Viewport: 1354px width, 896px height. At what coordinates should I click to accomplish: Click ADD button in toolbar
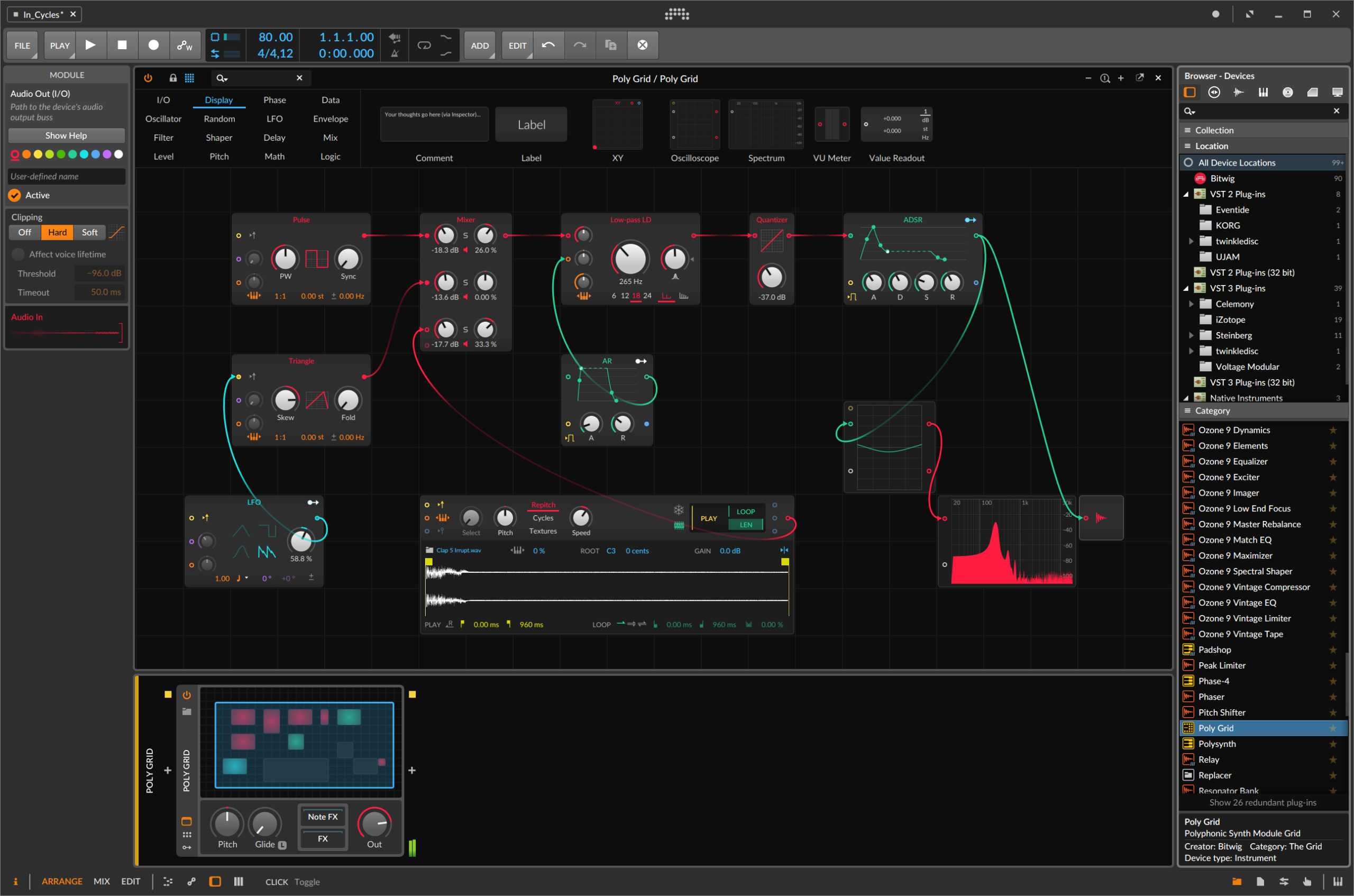coord(479,45)
